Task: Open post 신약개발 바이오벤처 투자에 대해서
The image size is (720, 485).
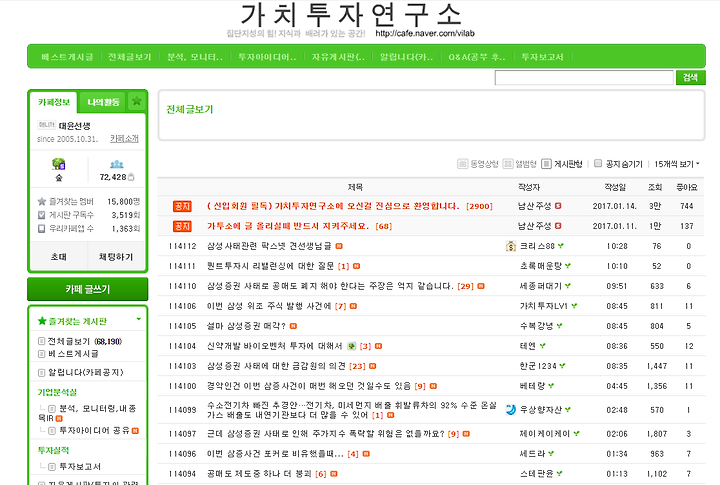Action: tap(275, 346)
